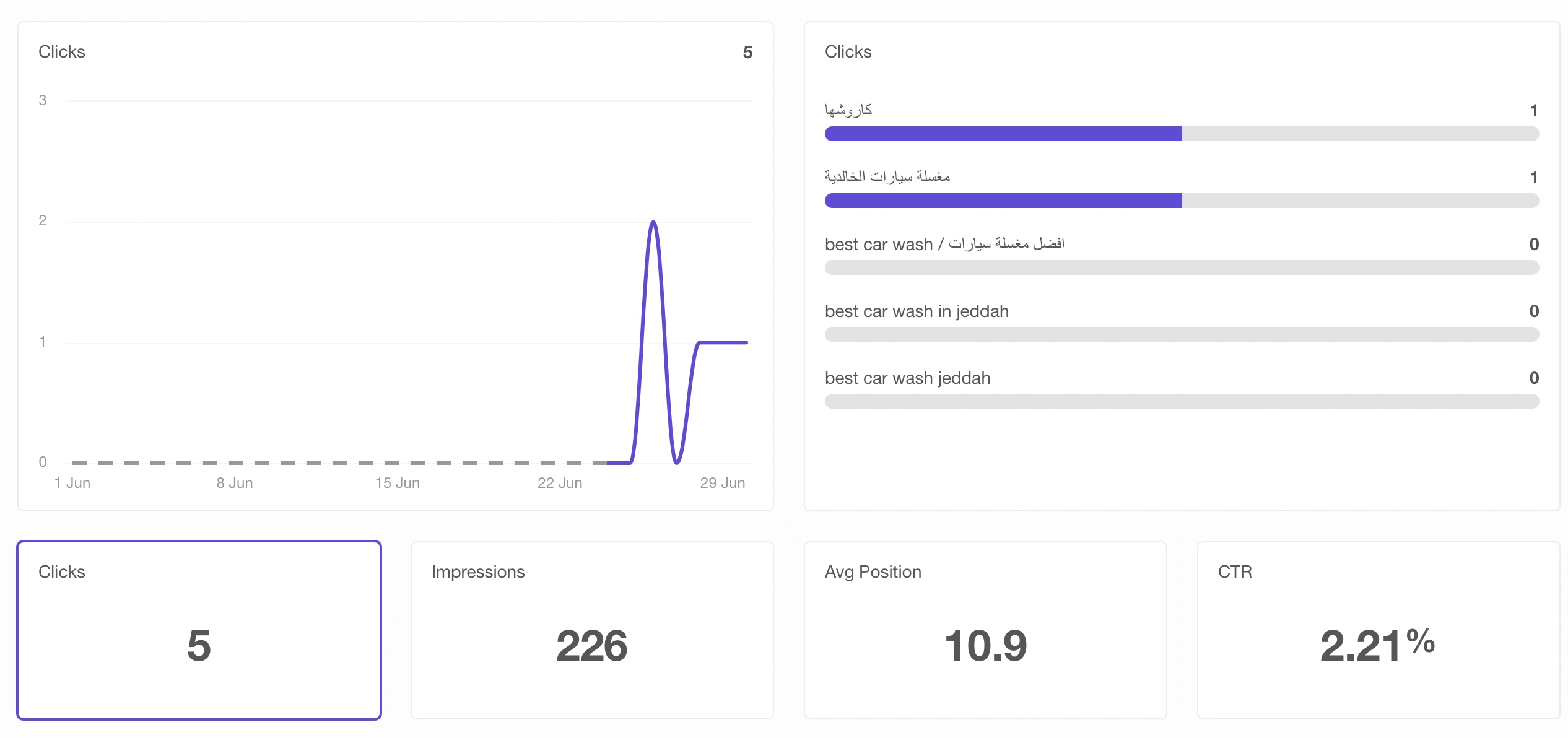Click the '29 Jun' axis label

tap(723, 483)
